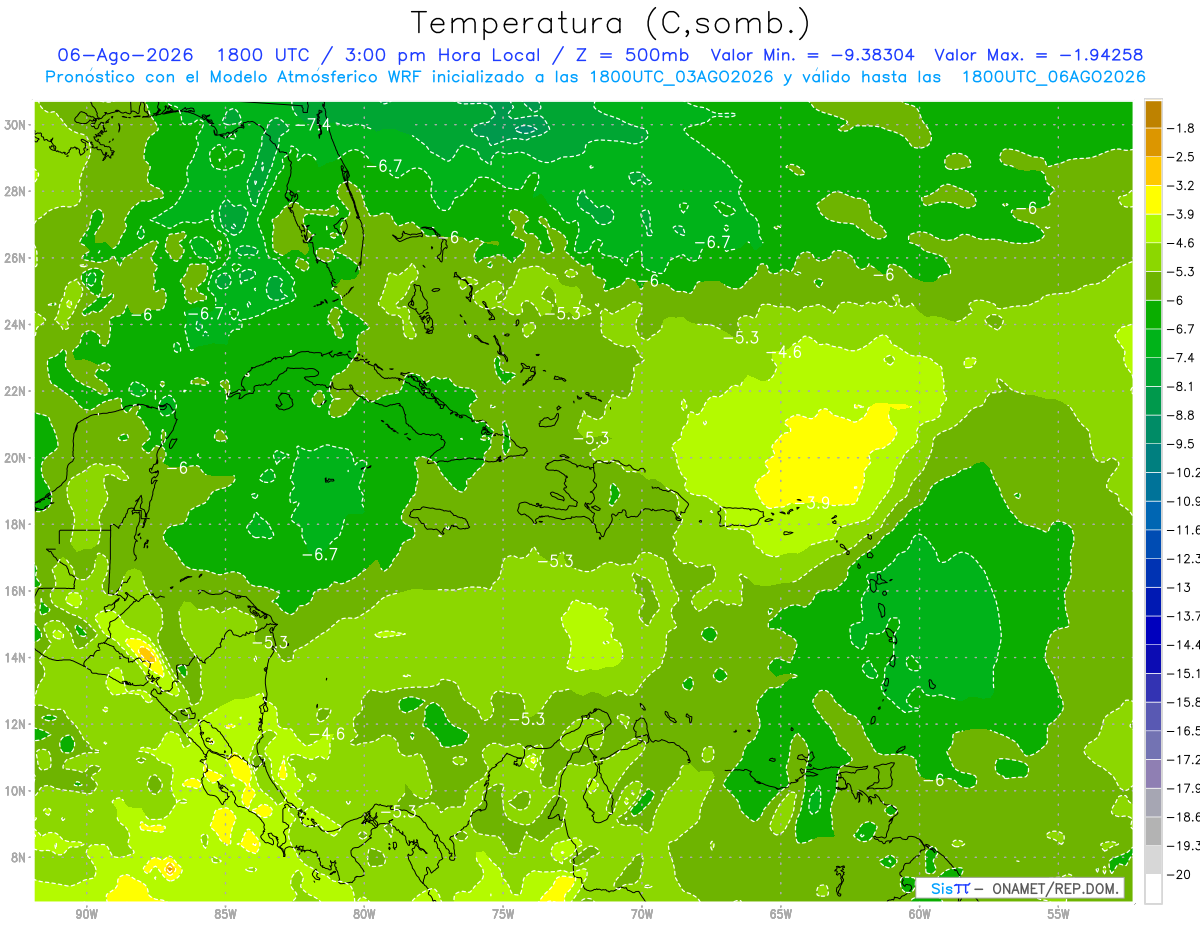The height and width of the screenshot is (927, 1200).
Task: Click the 30N latitude label
Action: 17,125
